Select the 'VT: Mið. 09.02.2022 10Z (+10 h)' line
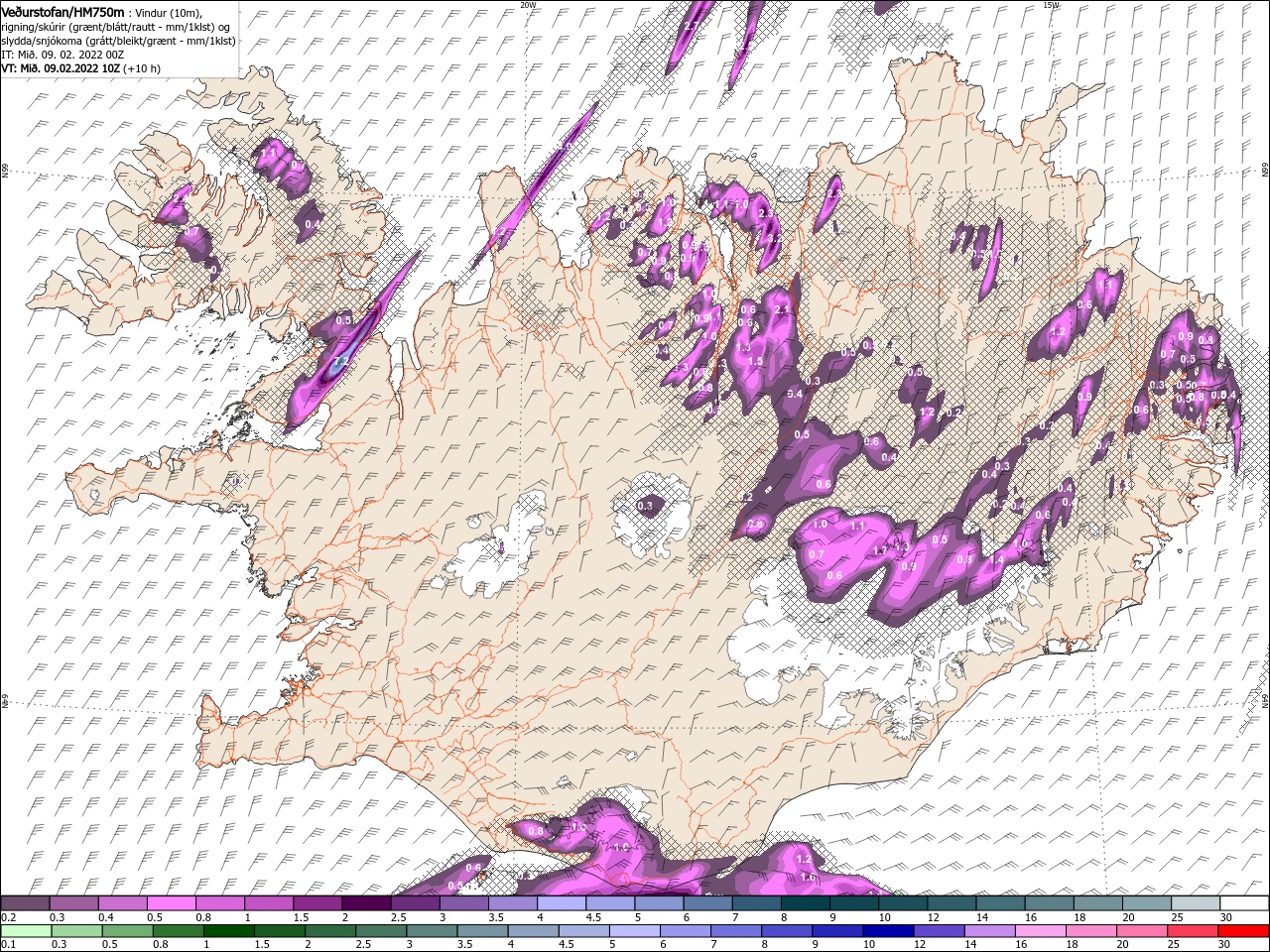Viewport: 1270px width, 952px height. (x=81, y=68)
